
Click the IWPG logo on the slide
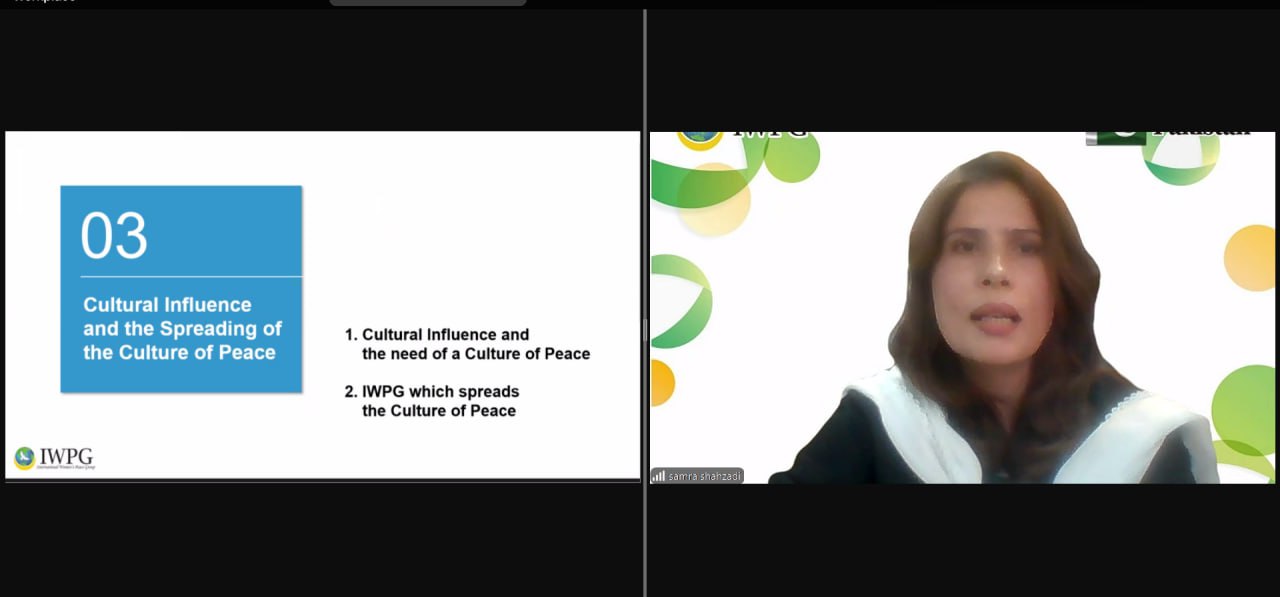pyautogui.click(x=54, y=459)
